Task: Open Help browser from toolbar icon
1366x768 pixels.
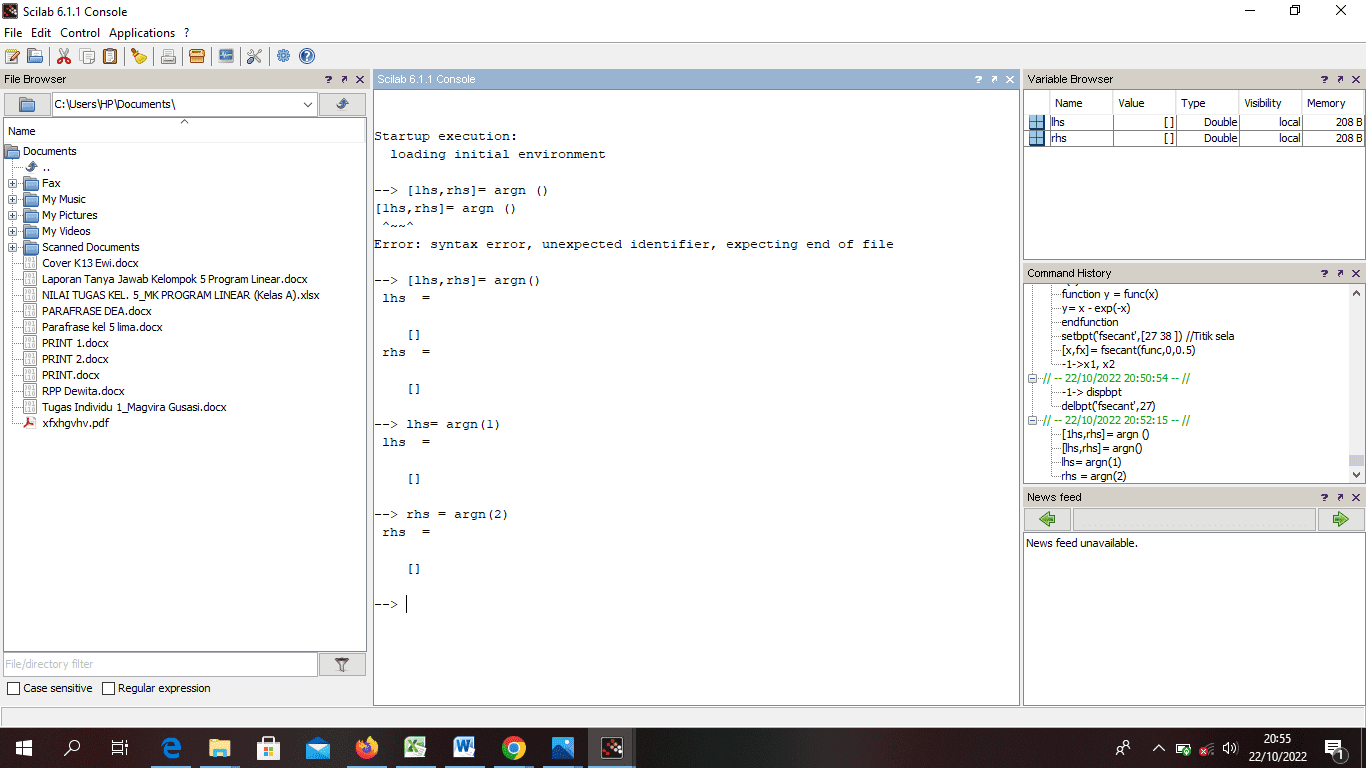Action: point(307,56)
